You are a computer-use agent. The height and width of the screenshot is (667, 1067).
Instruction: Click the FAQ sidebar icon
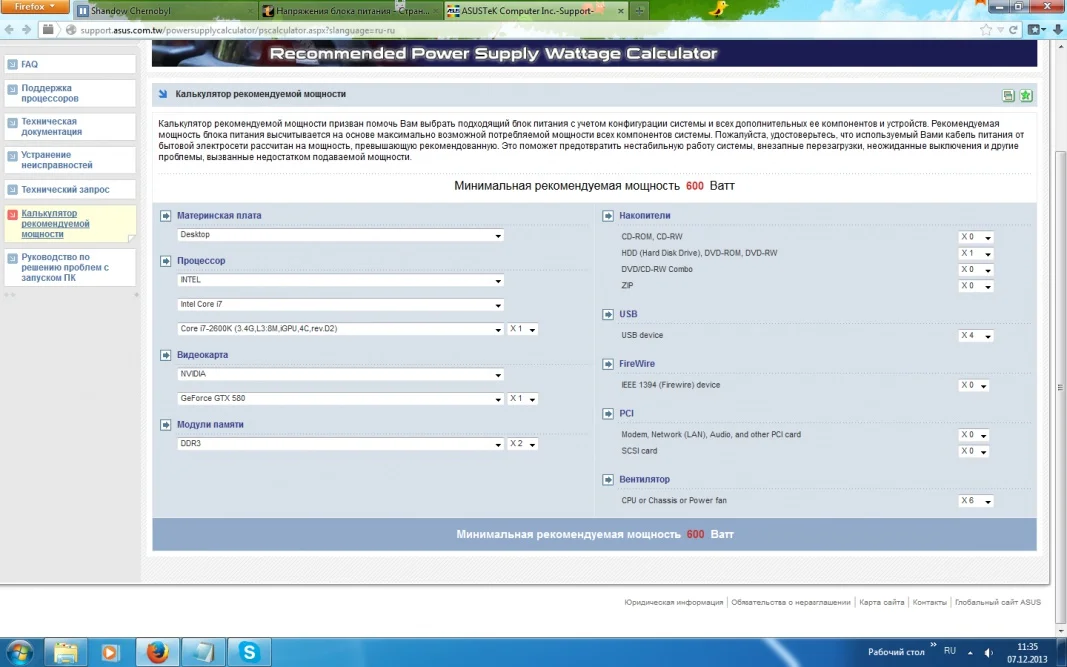click(12, 65)
